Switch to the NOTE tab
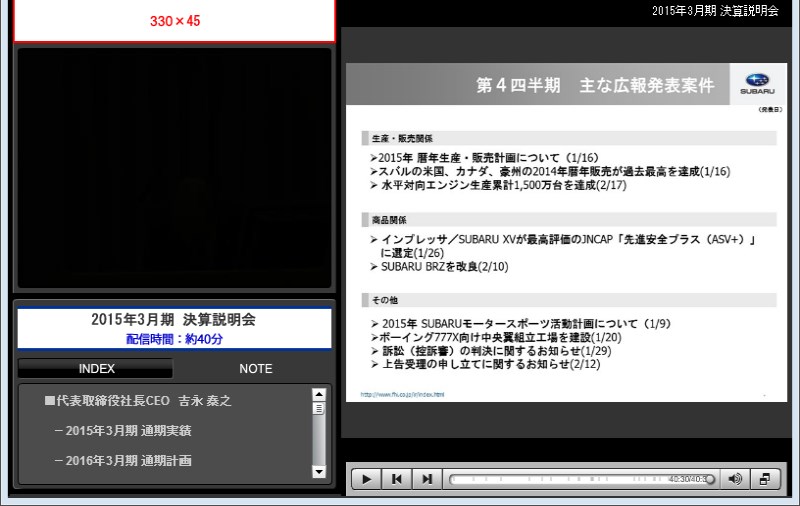800x506 pixels. click(256, 368)
